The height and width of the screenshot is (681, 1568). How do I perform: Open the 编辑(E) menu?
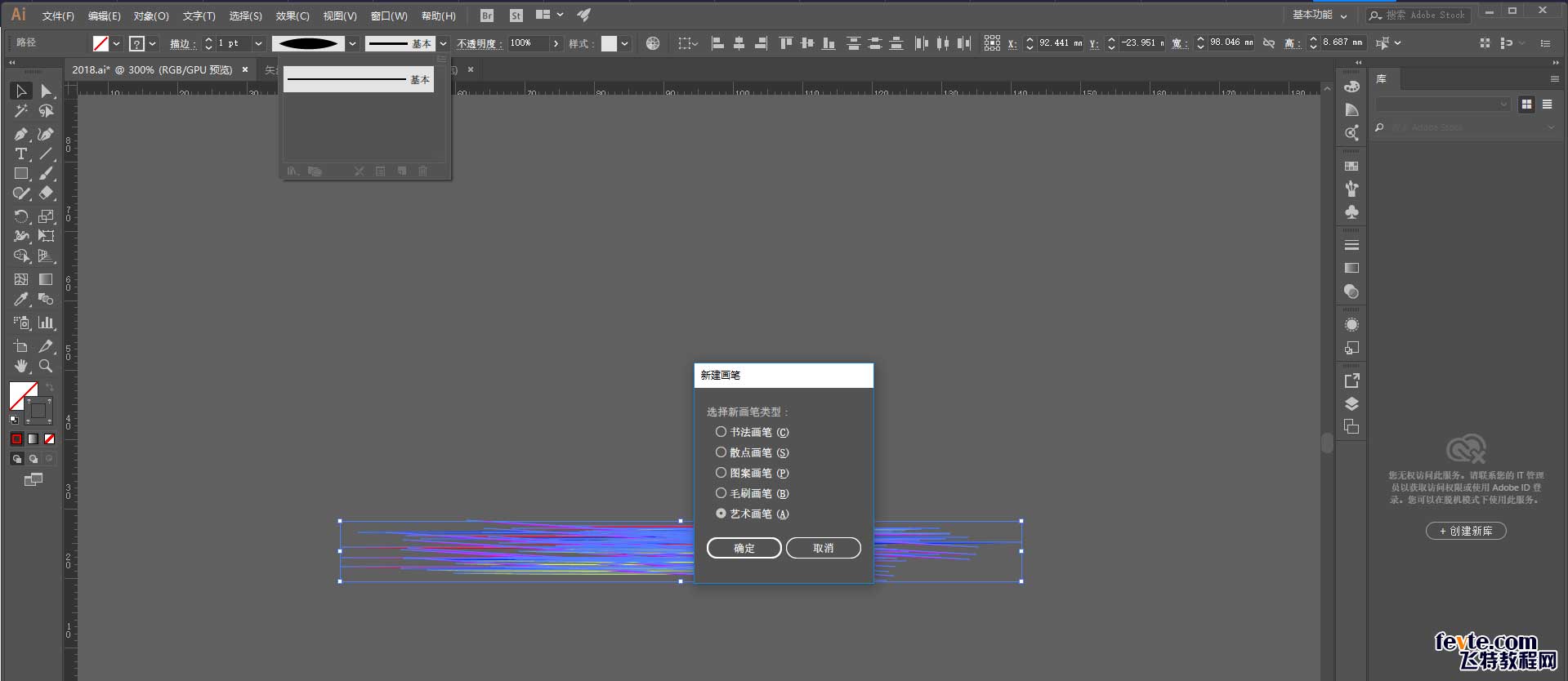click(x=105, y=16)
